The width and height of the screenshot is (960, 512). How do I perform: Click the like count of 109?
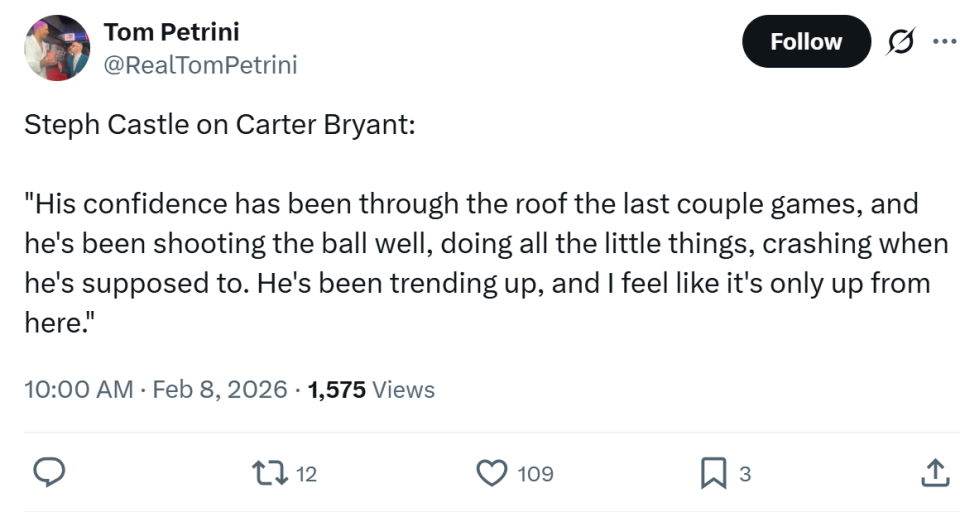point(535,474)
